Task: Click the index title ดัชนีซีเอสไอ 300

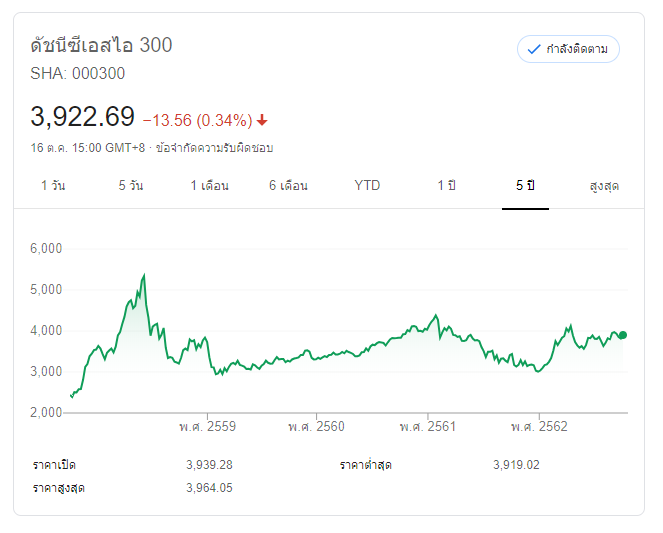Action: tap(101, 45)
